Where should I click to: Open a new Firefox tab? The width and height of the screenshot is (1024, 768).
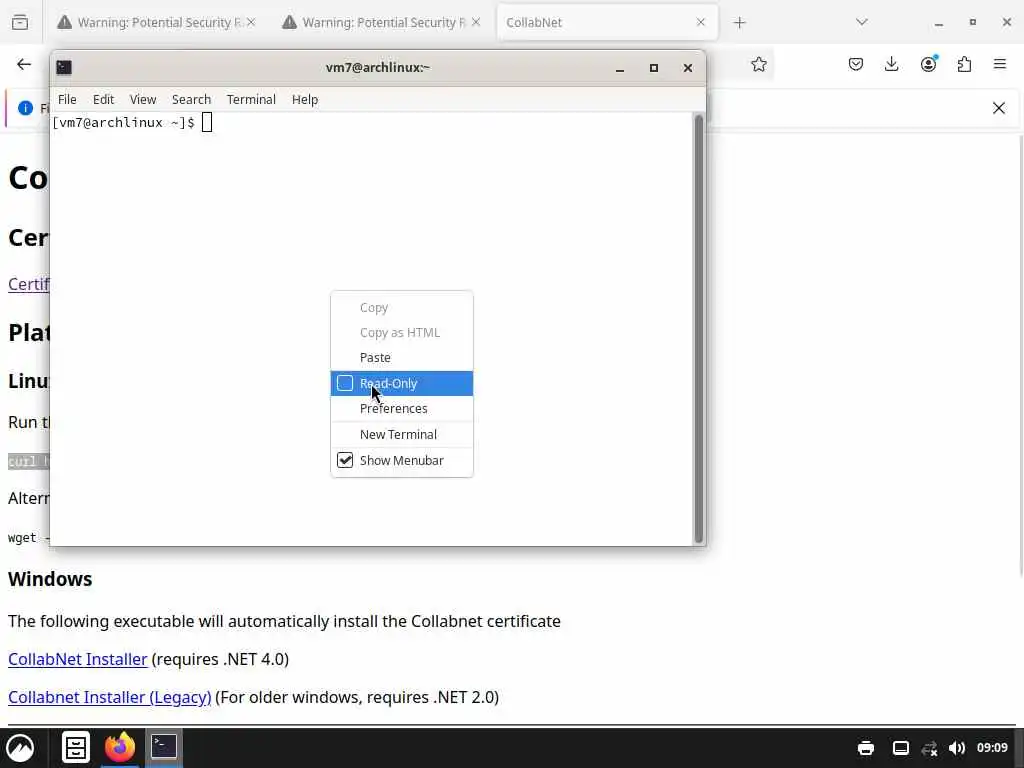click(x=739, y=23)
